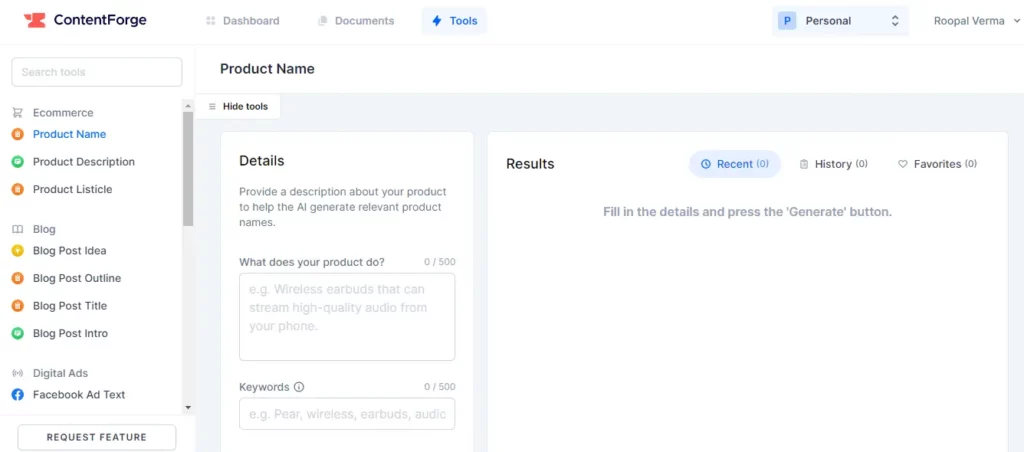
Task: Click the Search tools input field
Action: pyautogui.click(x=97, y=72)
